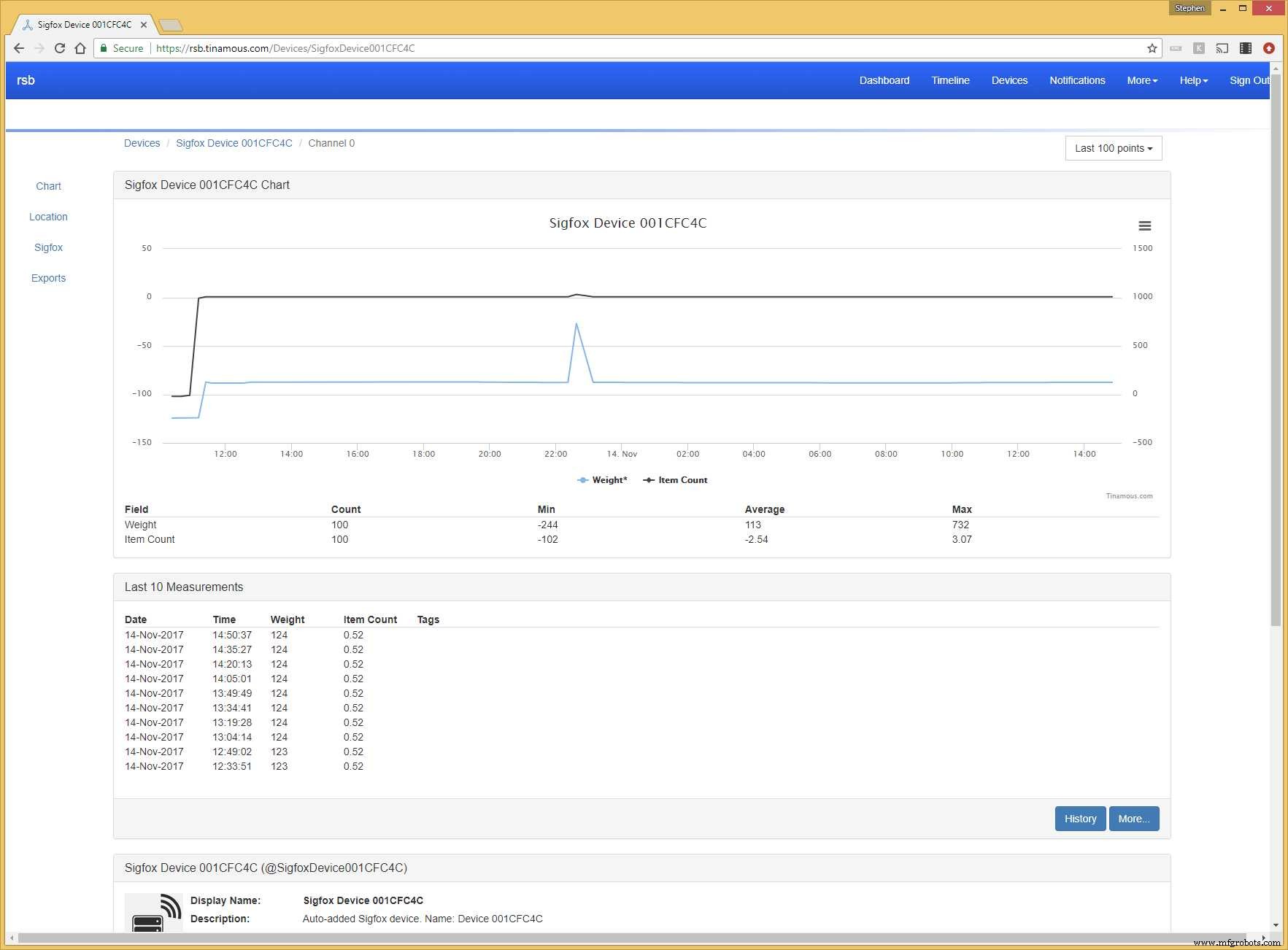
Task: Open the Sigfox Device 001CFC4C breadcrumb link
Action: pyautogui.click(x=234, y=143)
